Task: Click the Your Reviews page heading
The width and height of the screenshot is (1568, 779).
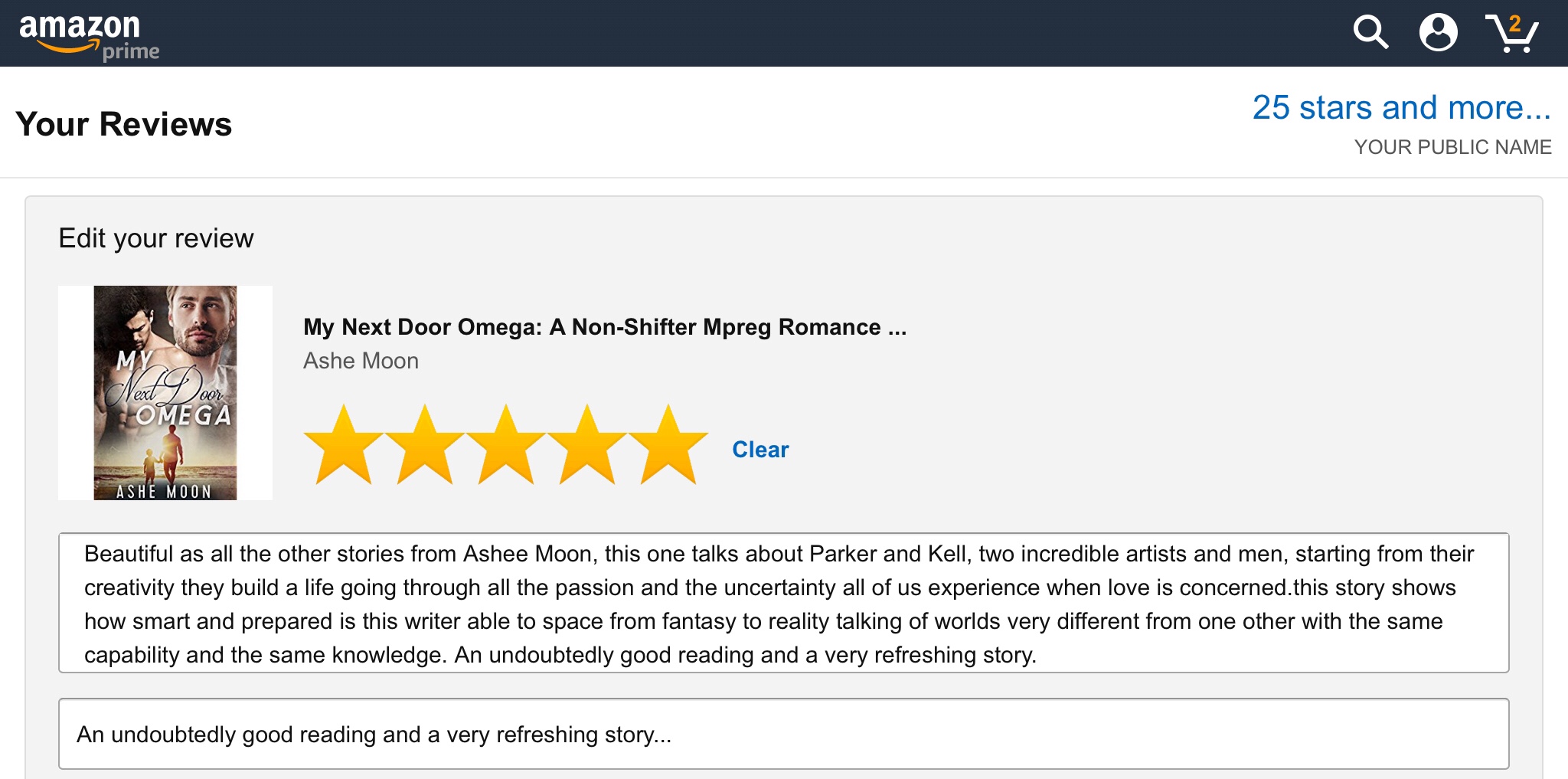Action: click(x=124, y=124)
